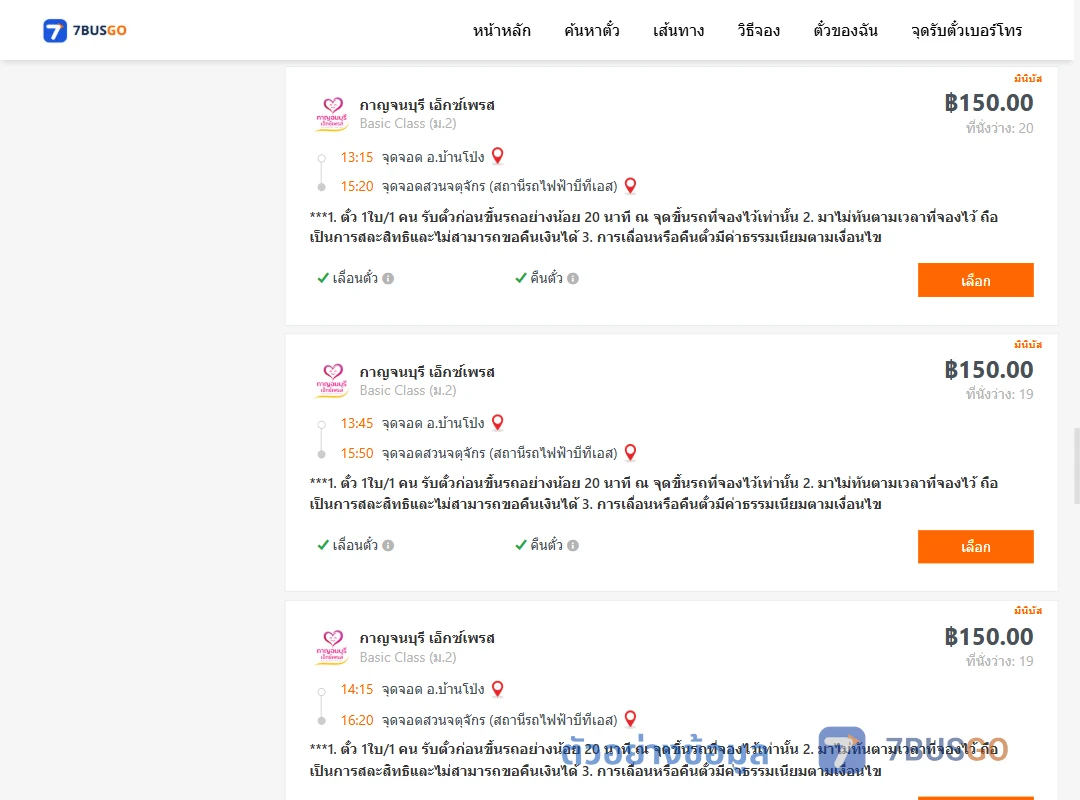The height and width of the screenshot is (800, 1080).
Task: Open map pin for 15:20 สวนจตุจักร stop
Action: [630, 186]
